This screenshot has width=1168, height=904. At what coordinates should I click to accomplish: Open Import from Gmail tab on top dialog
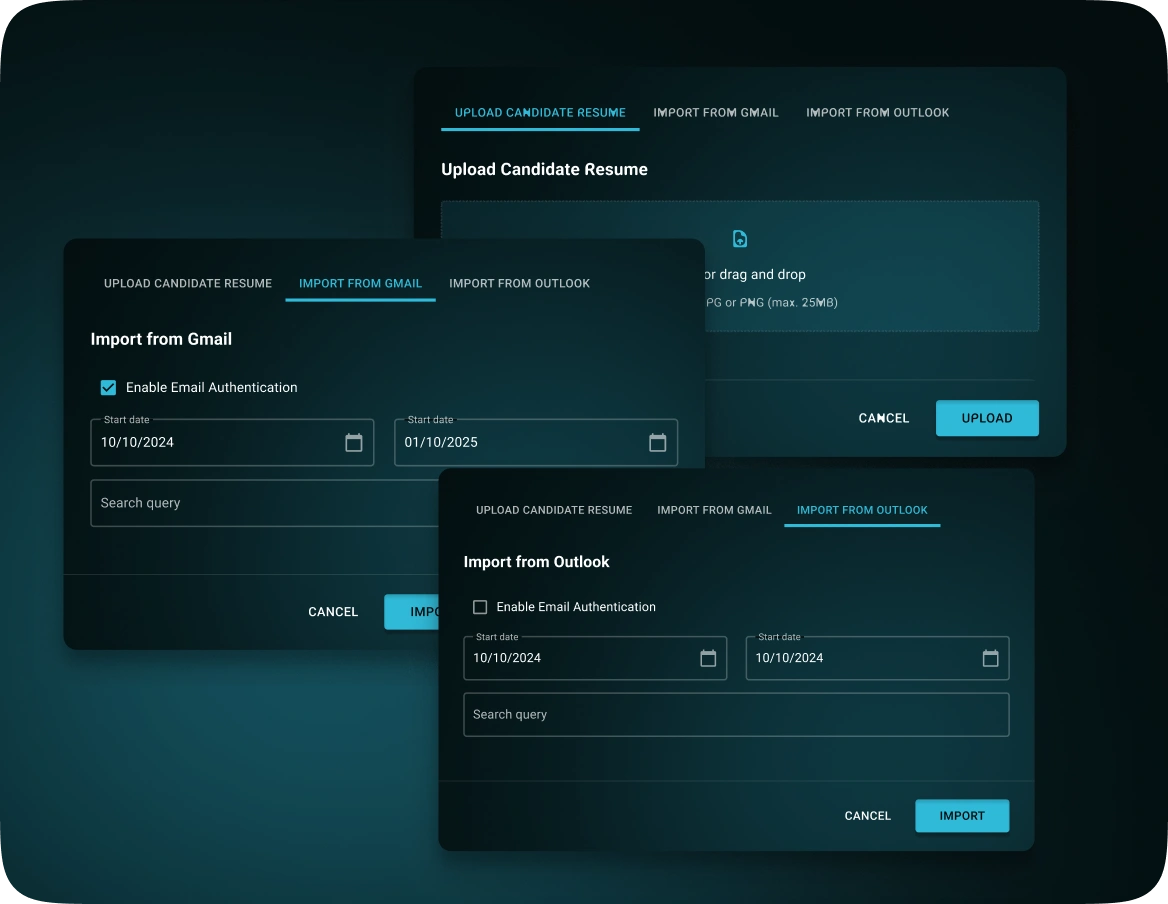pos(716,112)
